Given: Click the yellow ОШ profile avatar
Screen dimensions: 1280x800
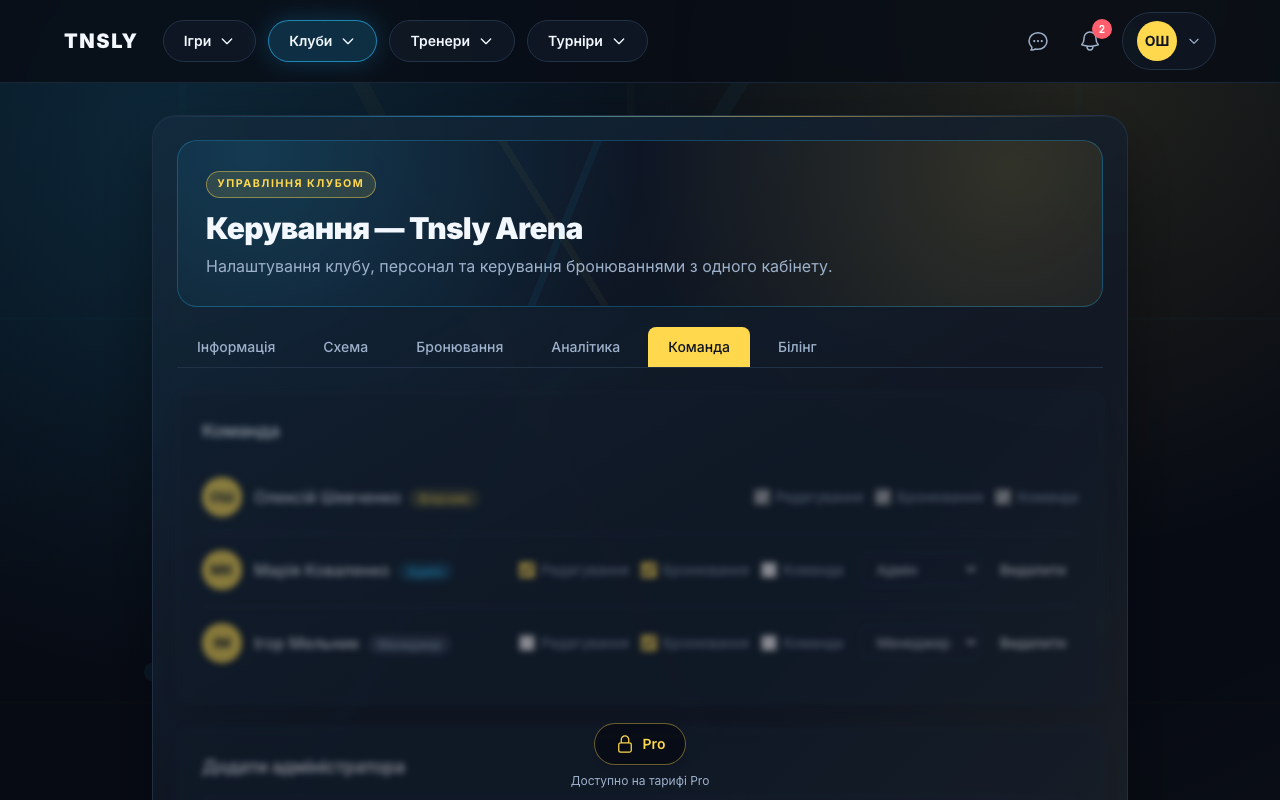Looking at the screenshot, I should click(1156, 41).
